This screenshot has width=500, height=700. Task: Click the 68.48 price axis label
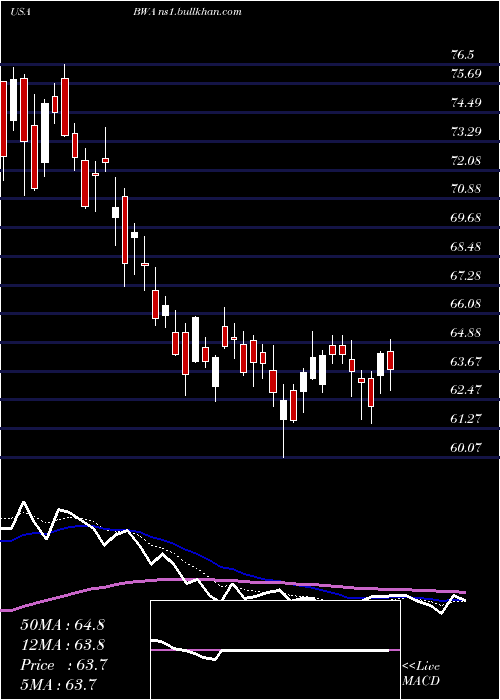pos(467,246)
